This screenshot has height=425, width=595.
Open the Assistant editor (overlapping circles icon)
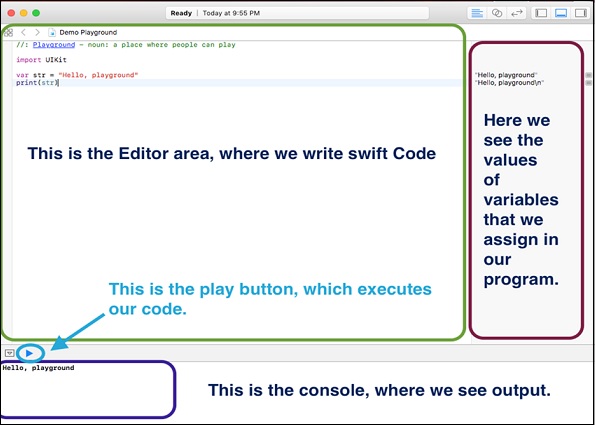[x=497, y=13]
